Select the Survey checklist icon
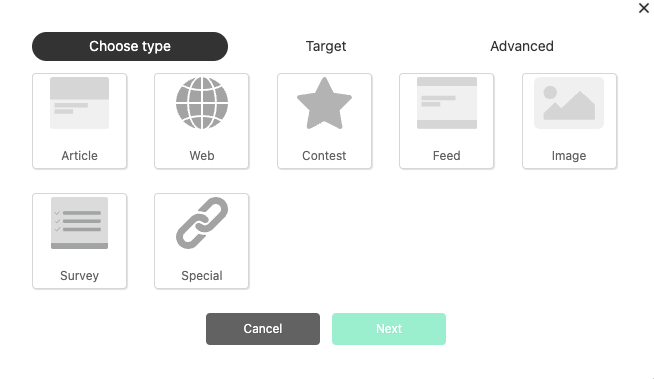This screenshot has width=654, height=379. point(79,223)
